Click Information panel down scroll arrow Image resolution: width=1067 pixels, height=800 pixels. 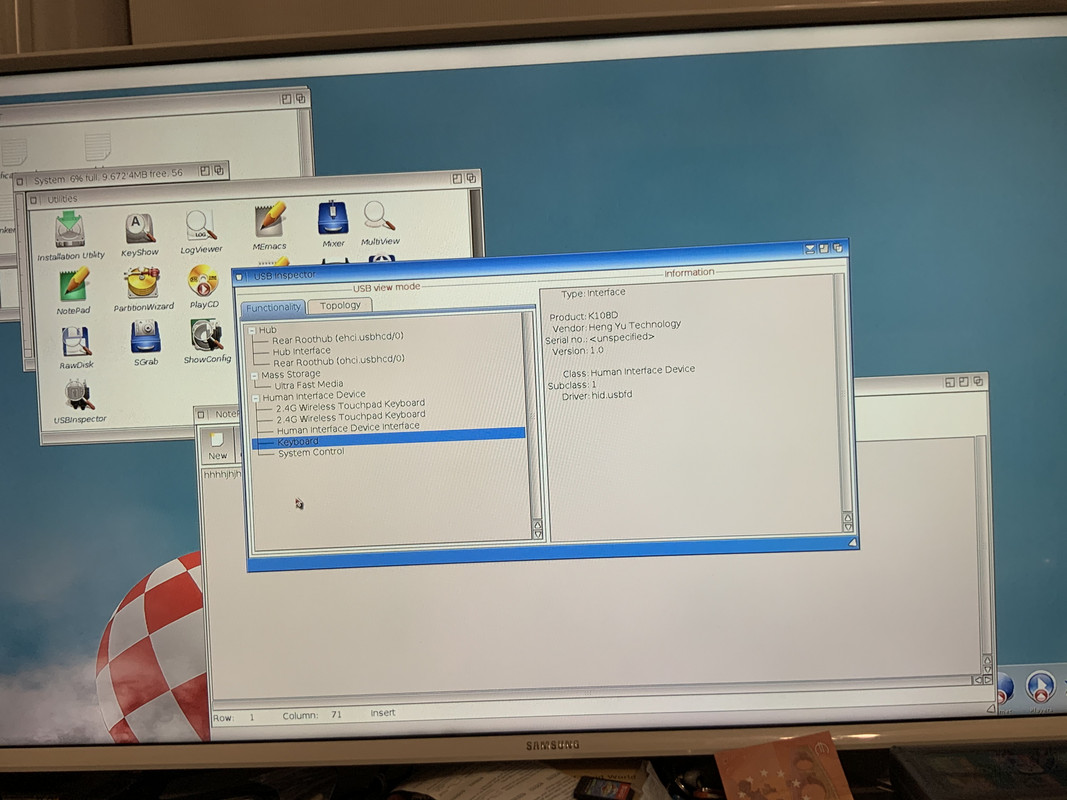[848, 527]
